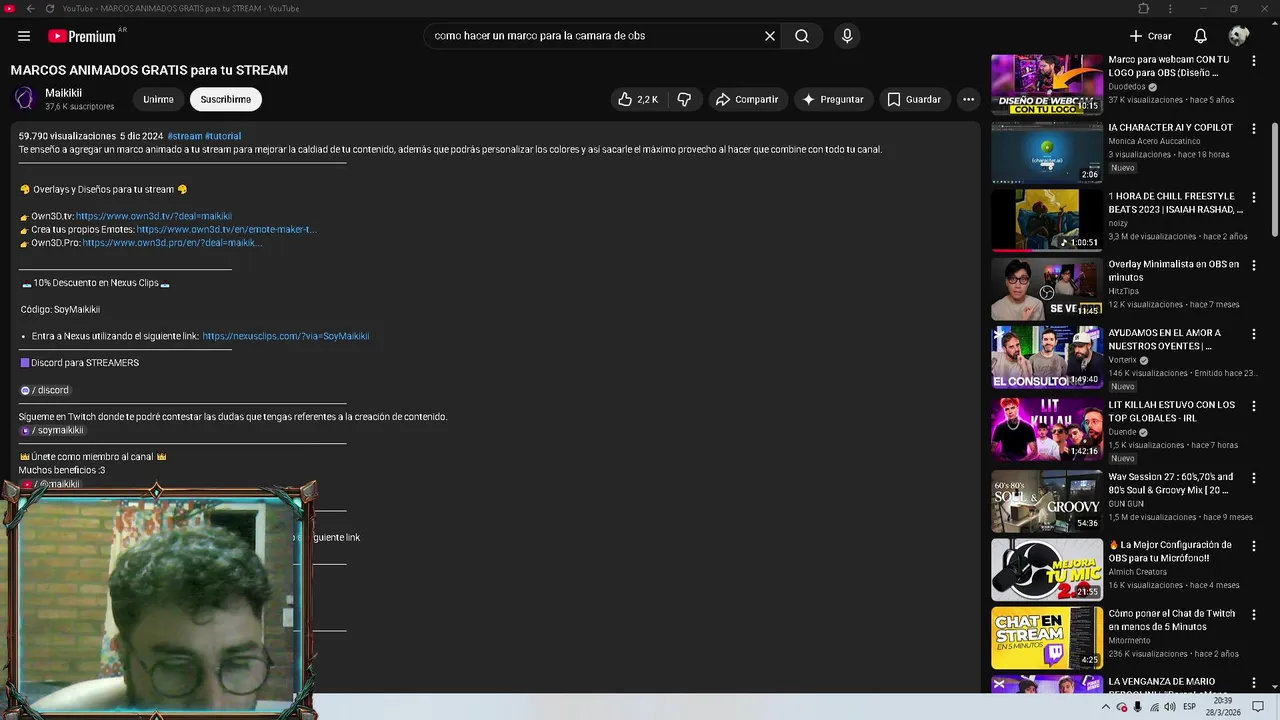The width and height of the screenshot is (1280, 720).
Task: Open the emote-maker link
Action: tap(226, 229)
